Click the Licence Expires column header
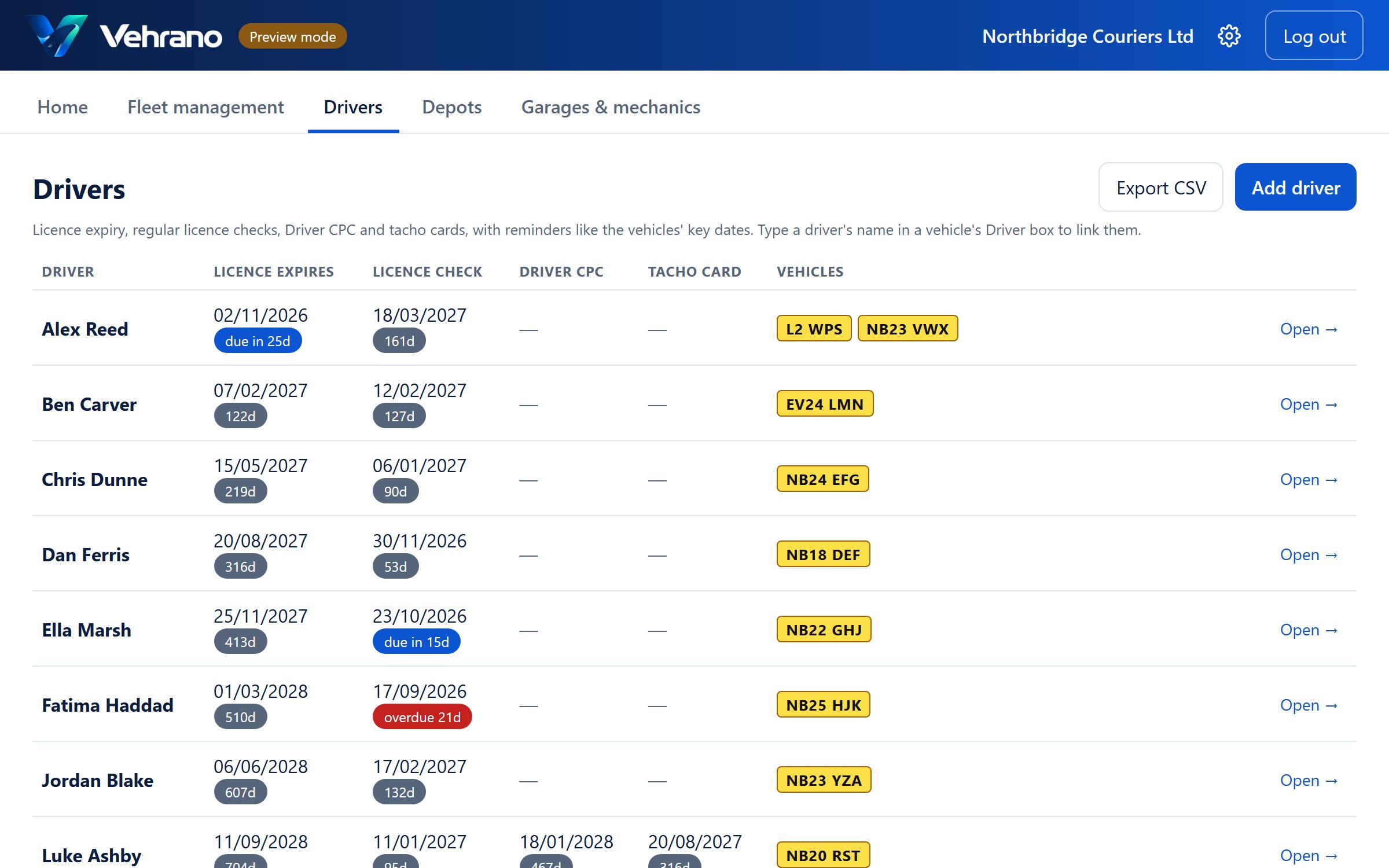 (x=274, y=271)
